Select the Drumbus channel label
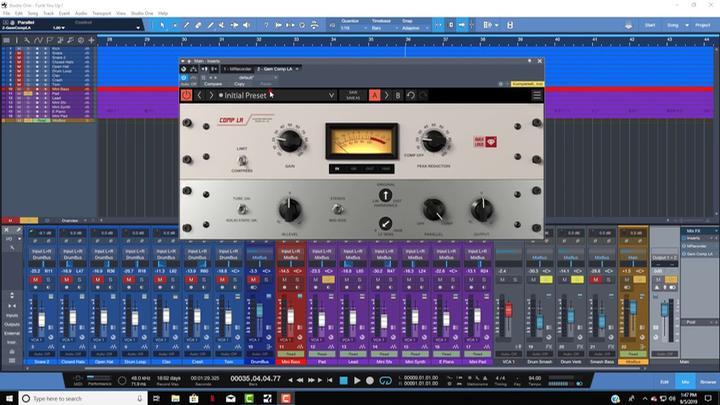The height and width of the screenshot is (405, 720). coord(259,361)
